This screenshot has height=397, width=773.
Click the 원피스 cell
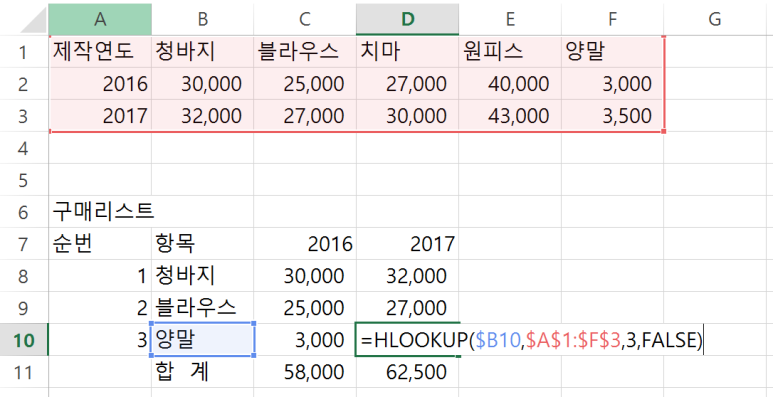click(510, 52)
